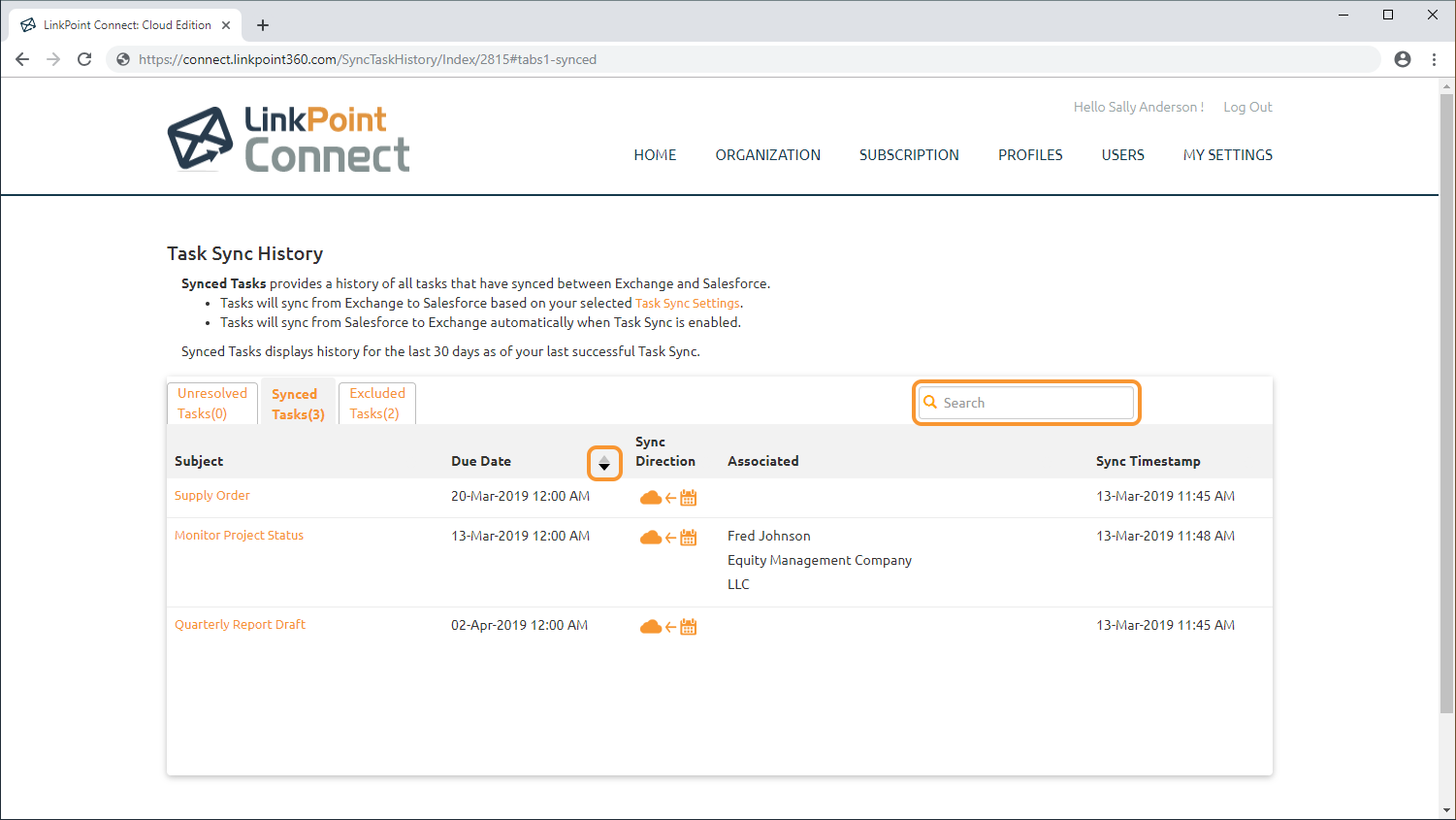Click the Sync Direction column header

[x=665, y=451]
